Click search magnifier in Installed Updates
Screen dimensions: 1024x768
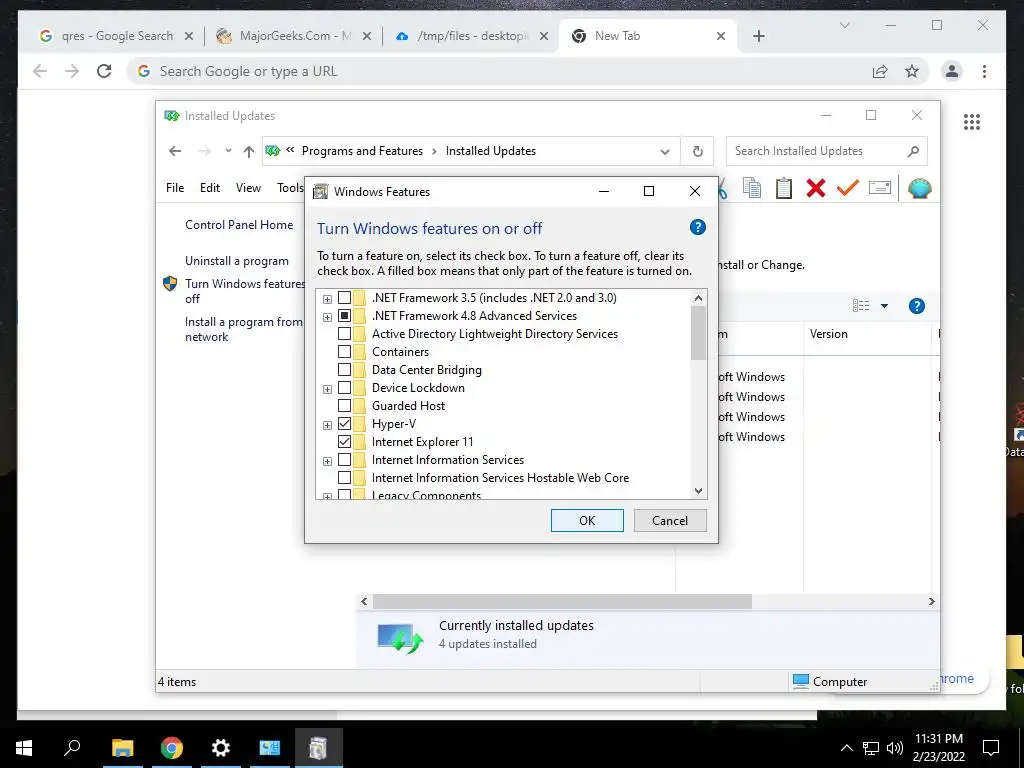click(913, 151)
